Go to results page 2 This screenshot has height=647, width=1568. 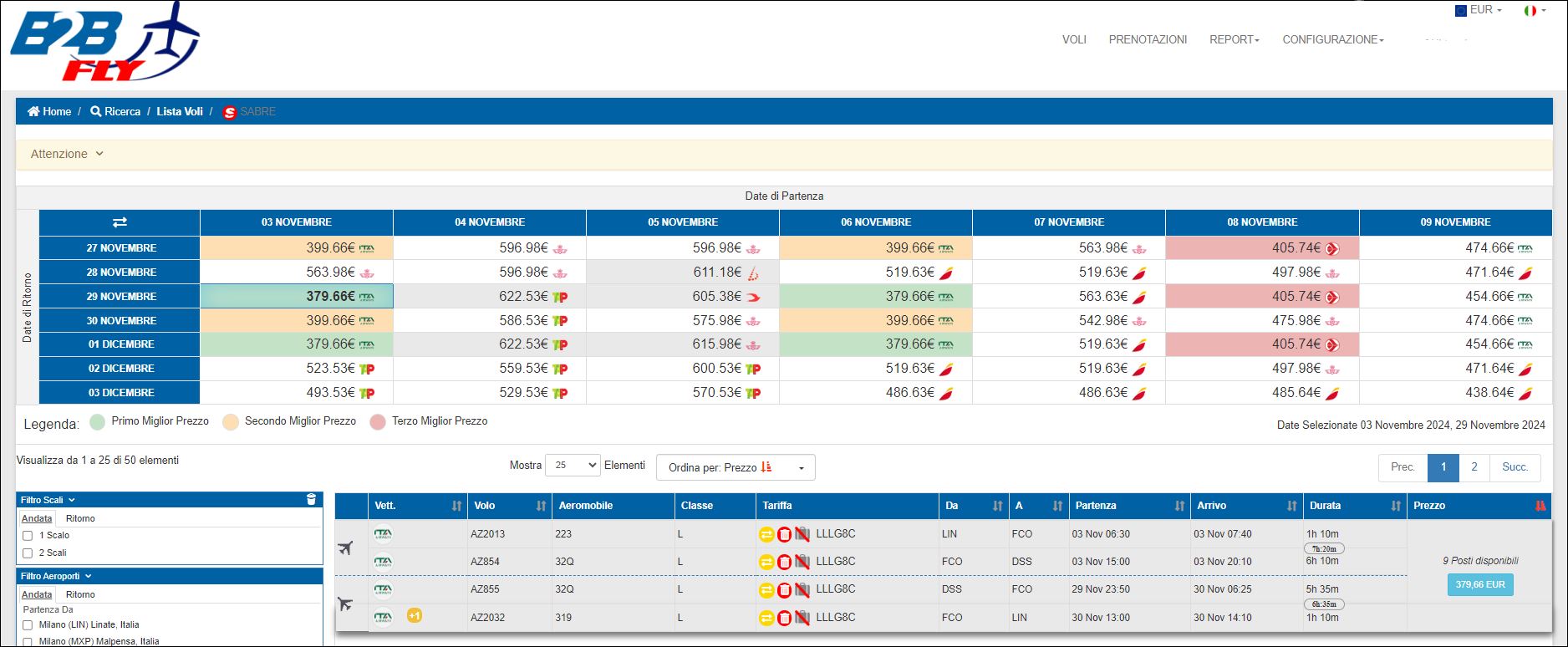(1474, 467)
